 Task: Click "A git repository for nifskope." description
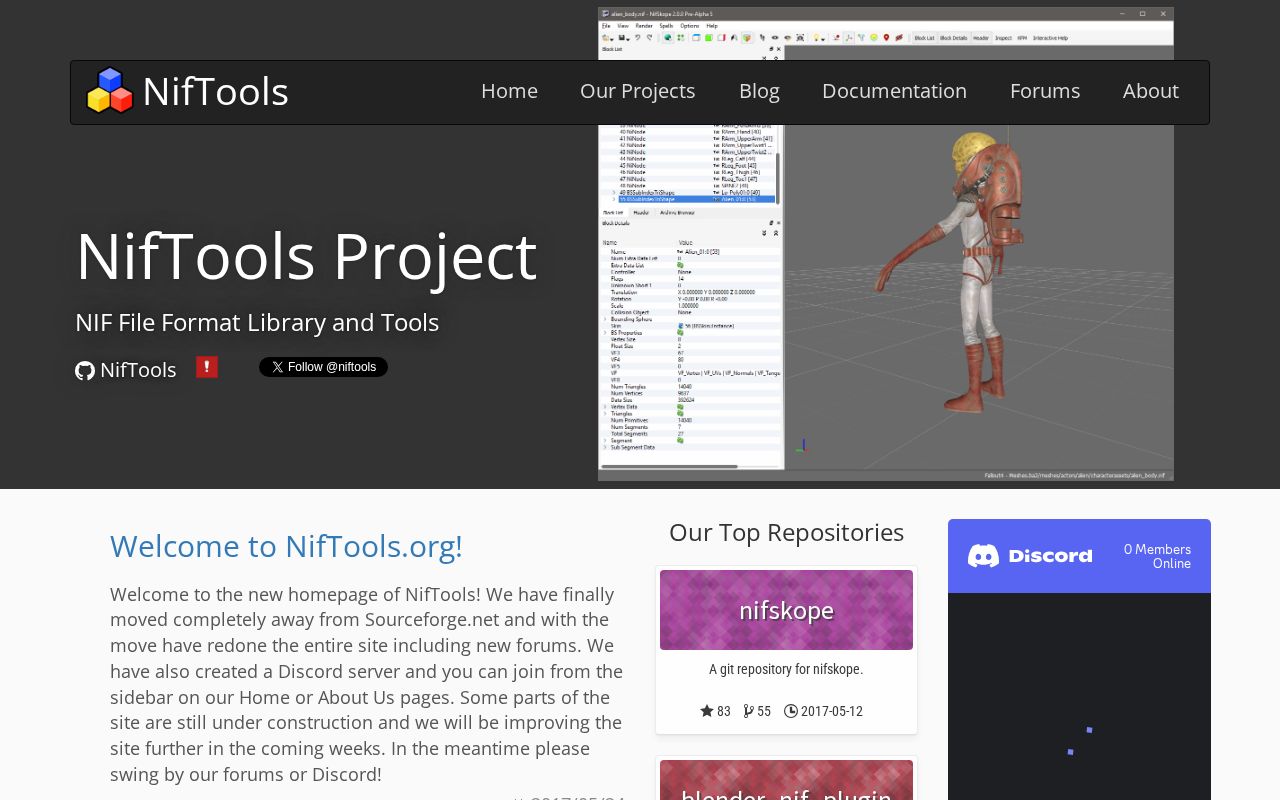pyautogui.click(x=786, y=669)
